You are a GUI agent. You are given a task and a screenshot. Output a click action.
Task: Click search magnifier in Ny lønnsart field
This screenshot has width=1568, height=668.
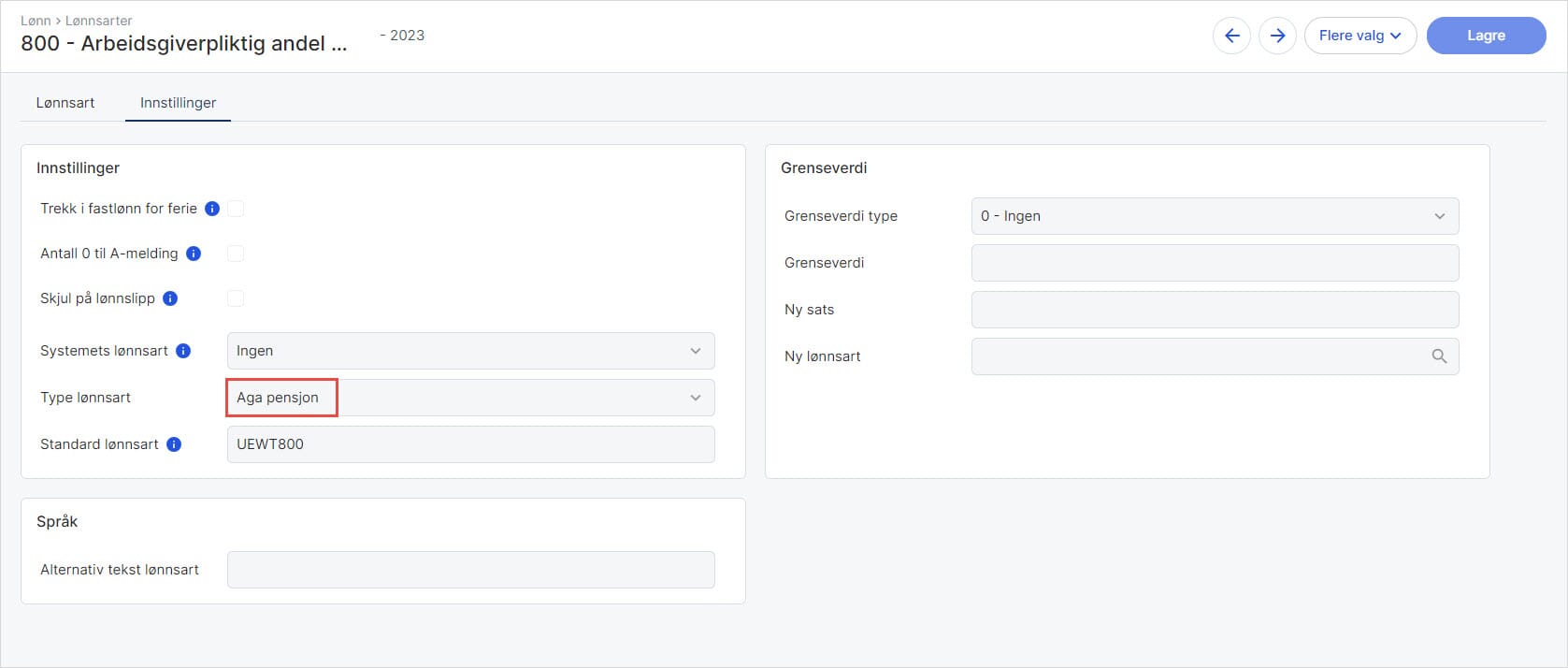(1439, 356)
